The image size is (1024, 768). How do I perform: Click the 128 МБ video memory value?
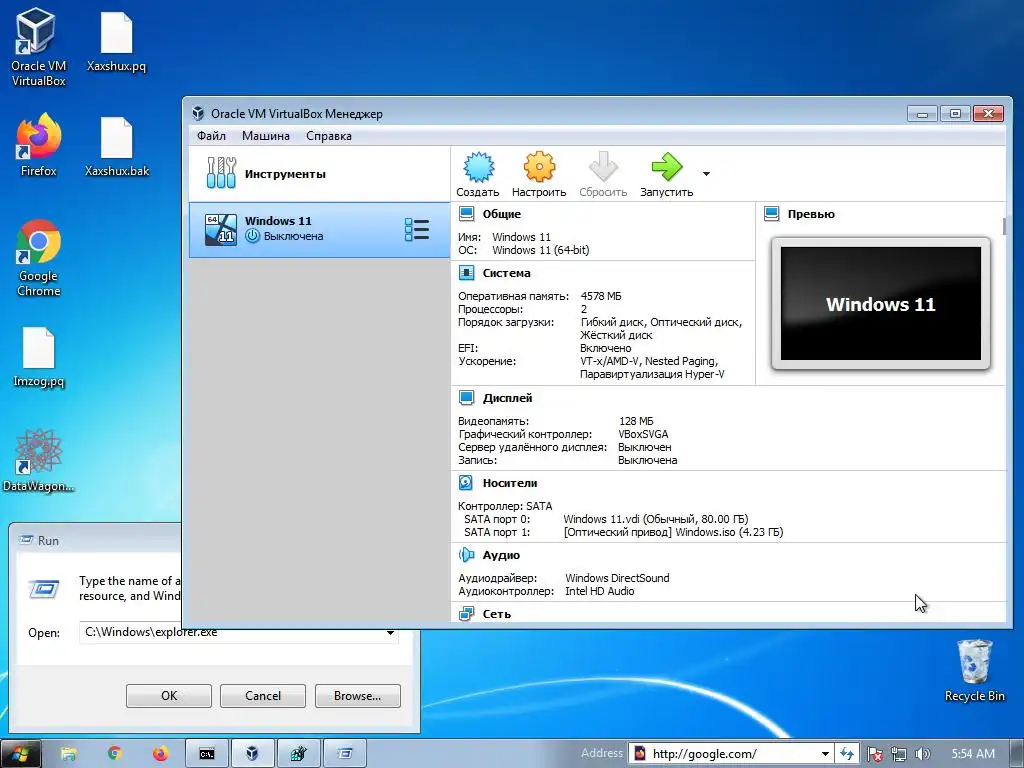pos(636,421)
